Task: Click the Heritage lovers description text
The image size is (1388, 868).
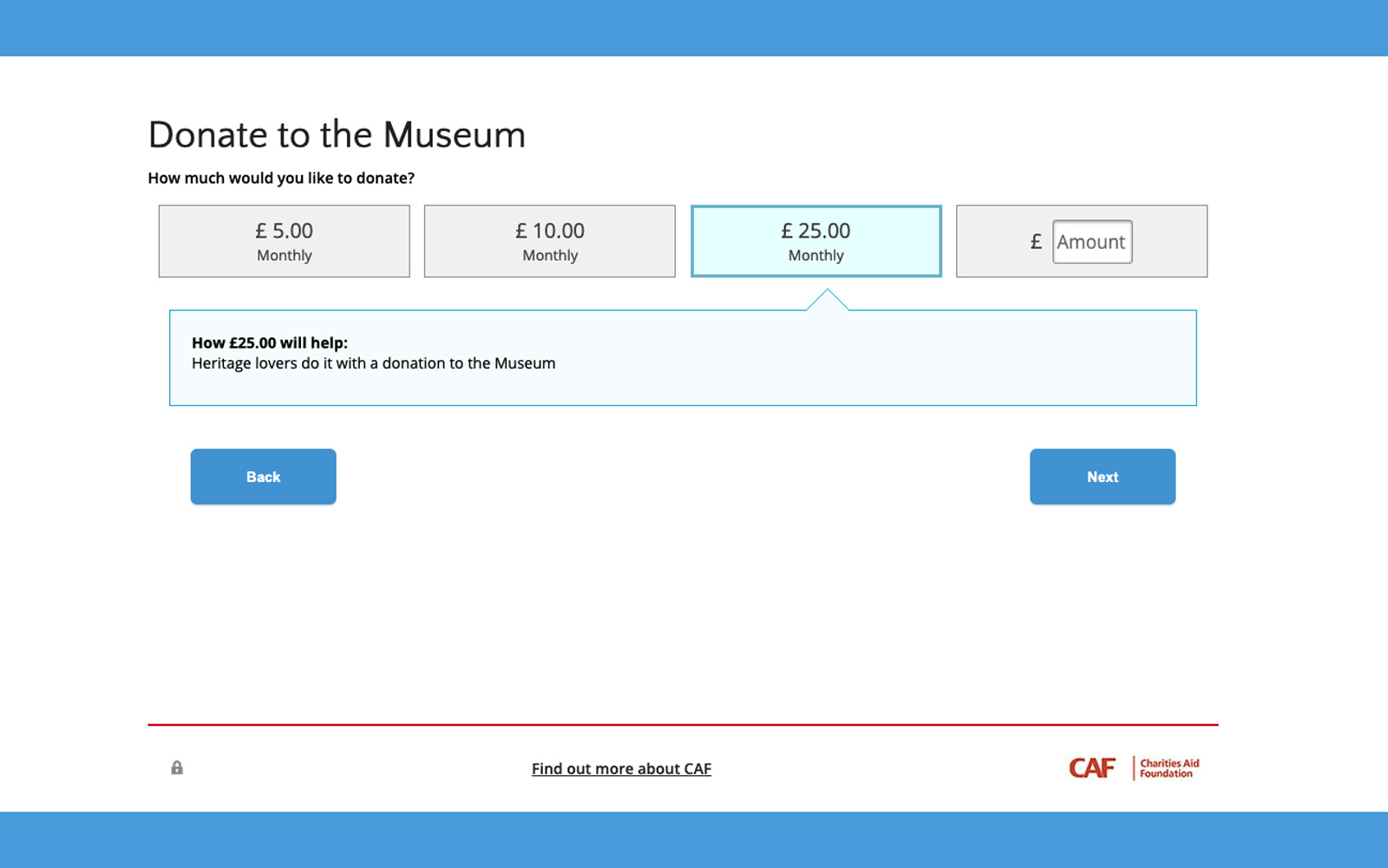Action: pyautogui.click(x=373, y=363)
